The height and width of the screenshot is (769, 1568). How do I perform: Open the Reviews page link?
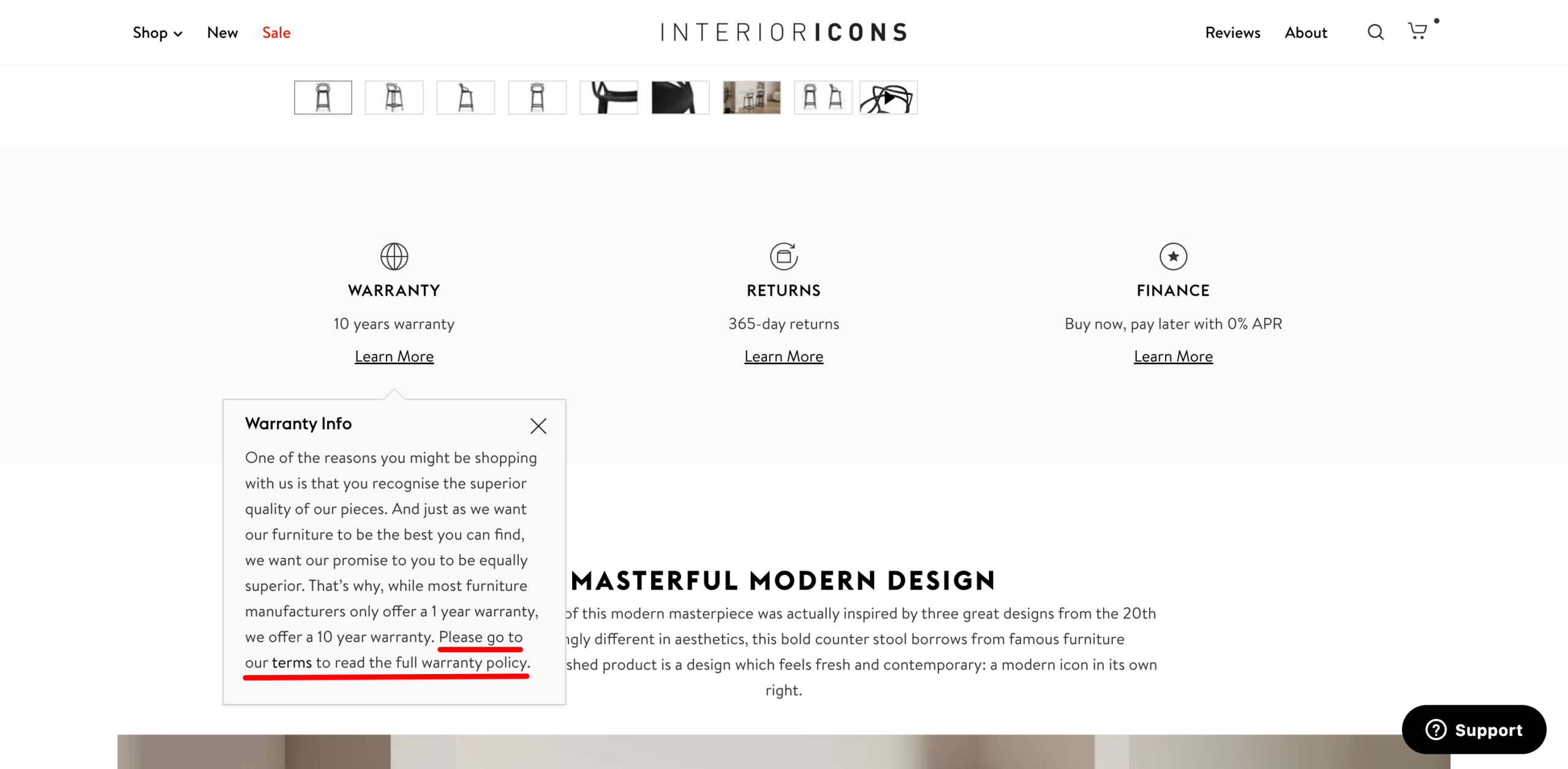[x=1232, y=33]
